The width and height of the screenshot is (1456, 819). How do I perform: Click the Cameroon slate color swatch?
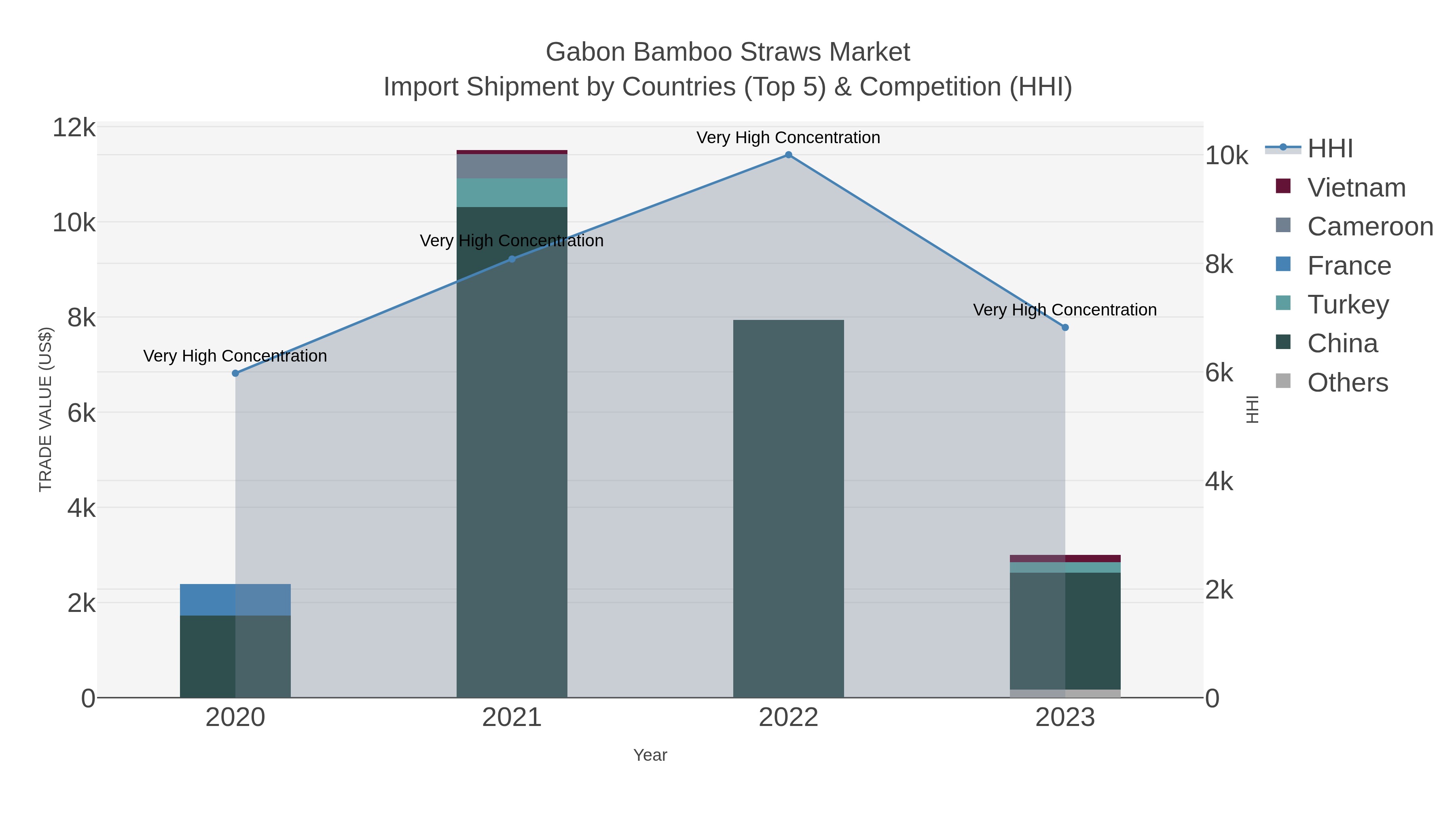coord(1283,225)
